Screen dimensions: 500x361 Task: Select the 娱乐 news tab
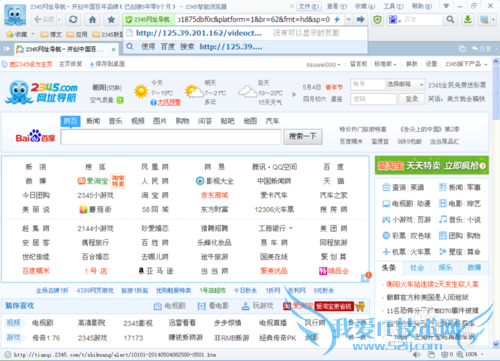(445, 267)
